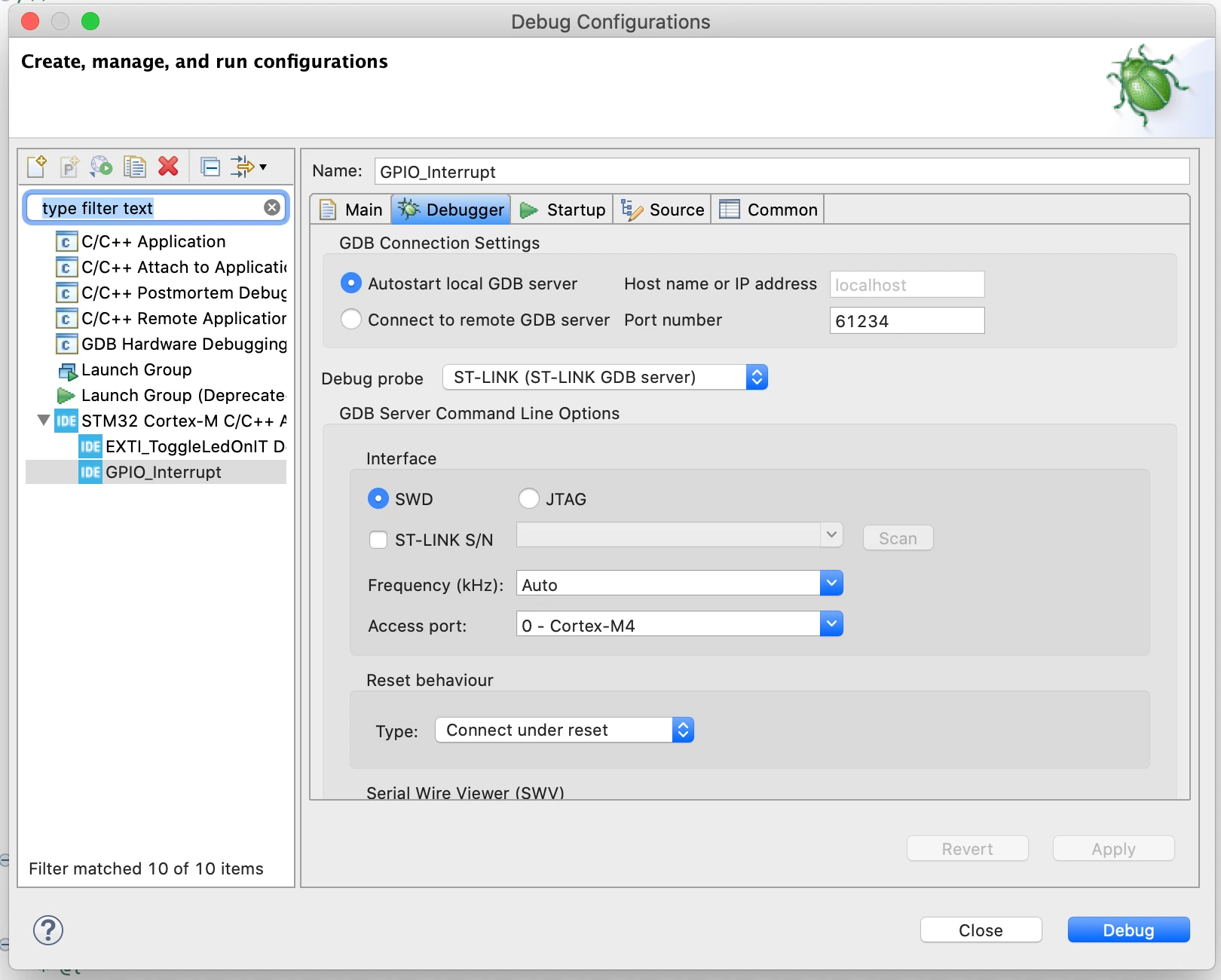
Task: Select C/C++ Remote Application
Action: point(171,319)
